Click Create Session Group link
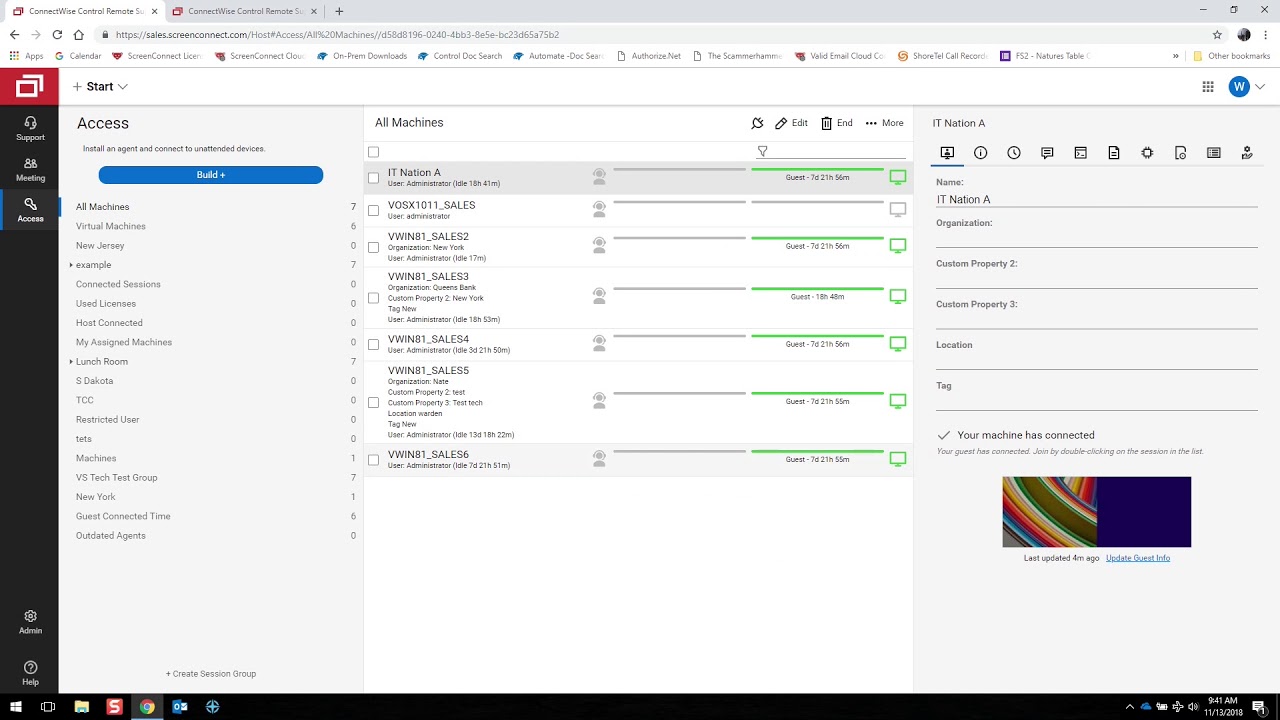Image resolution: width=1280 pixels, height=720 pixels. (211, 674)
